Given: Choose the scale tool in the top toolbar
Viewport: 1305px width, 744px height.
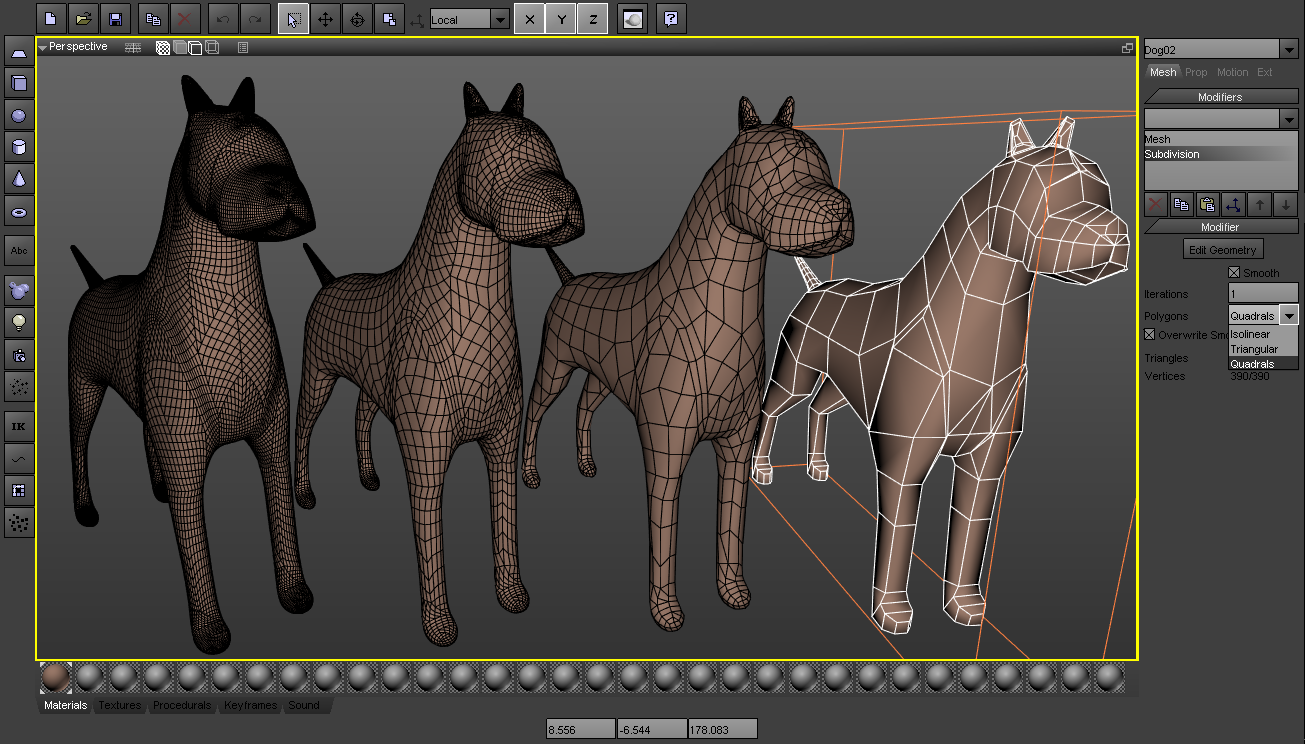Looking at the screenshot, I should 389,19.
